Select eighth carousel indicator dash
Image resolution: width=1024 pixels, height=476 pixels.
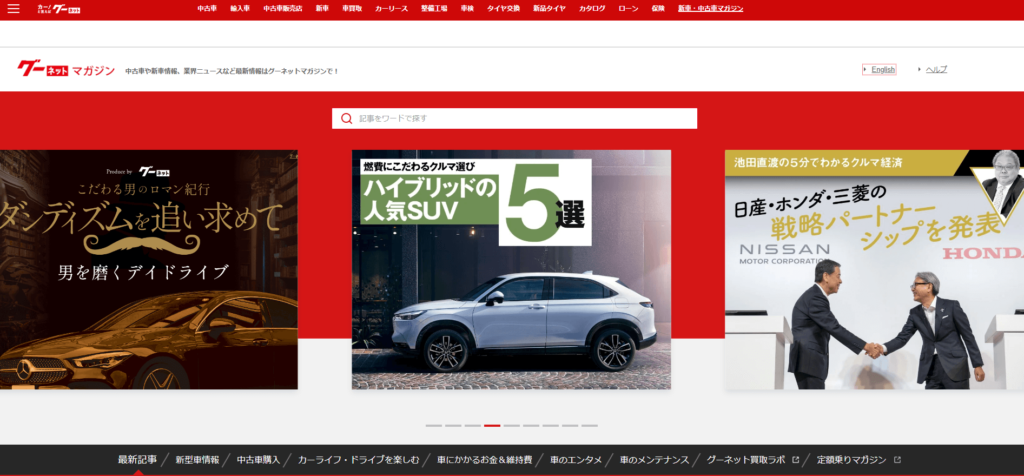(570, 426)
